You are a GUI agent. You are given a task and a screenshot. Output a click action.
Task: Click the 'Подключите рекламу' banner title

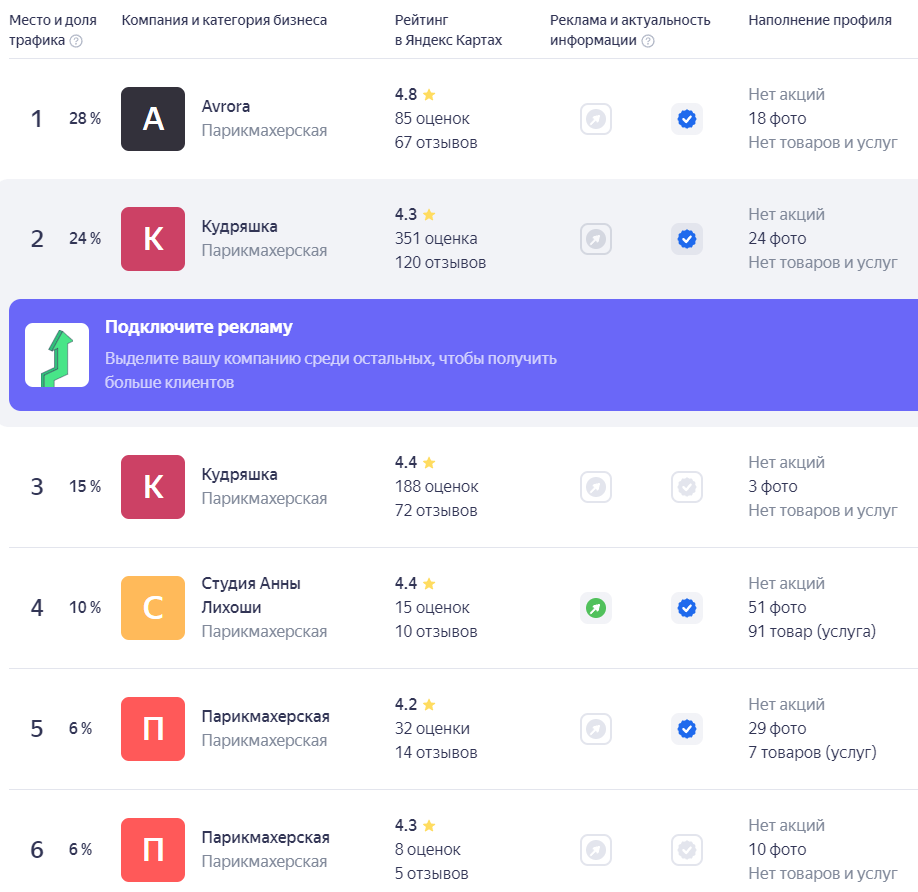click(198, 327)
